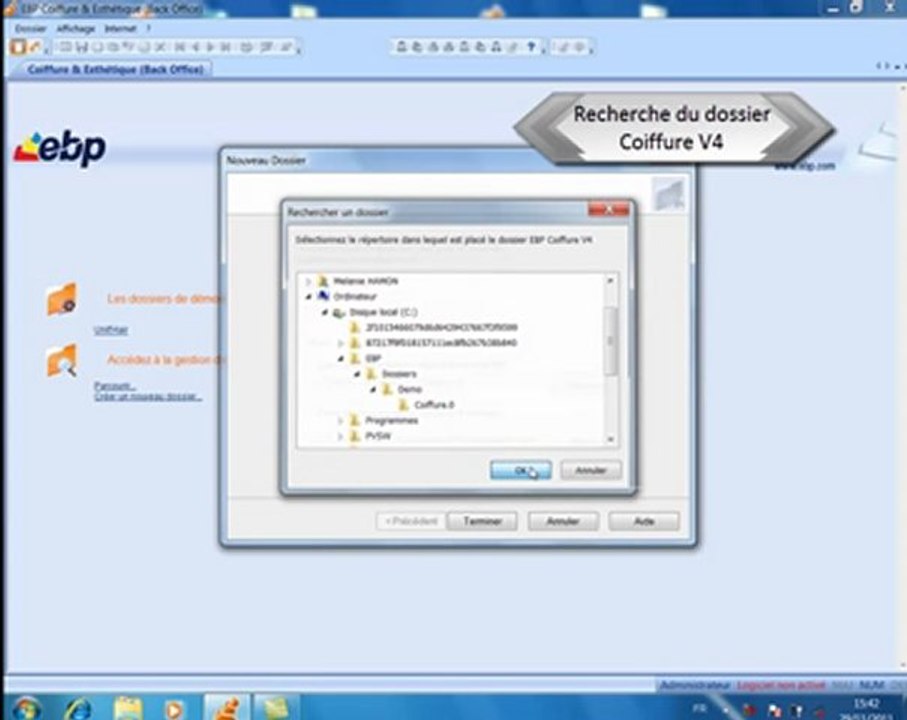Select the Demo folder in the tree
Image resolution: width=907 pixels, height=720 pixels.
tap(410, 389)
